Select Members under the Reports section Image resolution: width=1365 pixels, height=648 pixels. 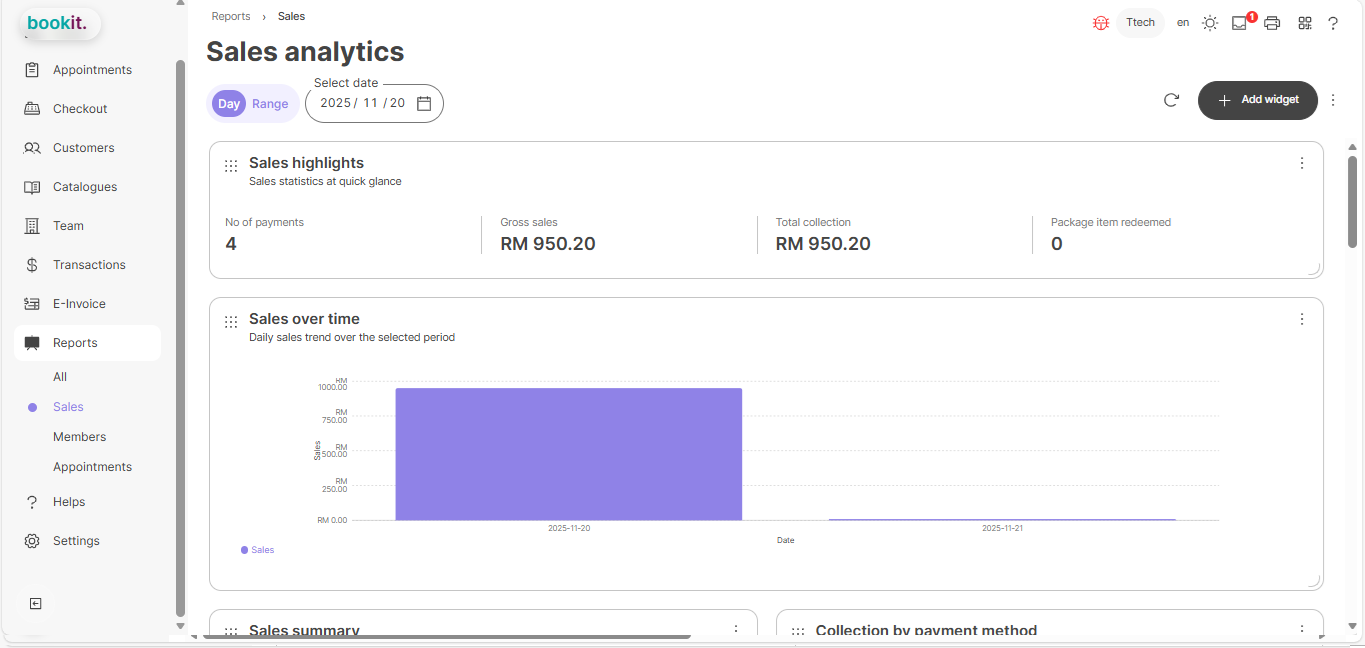point(79,436)
